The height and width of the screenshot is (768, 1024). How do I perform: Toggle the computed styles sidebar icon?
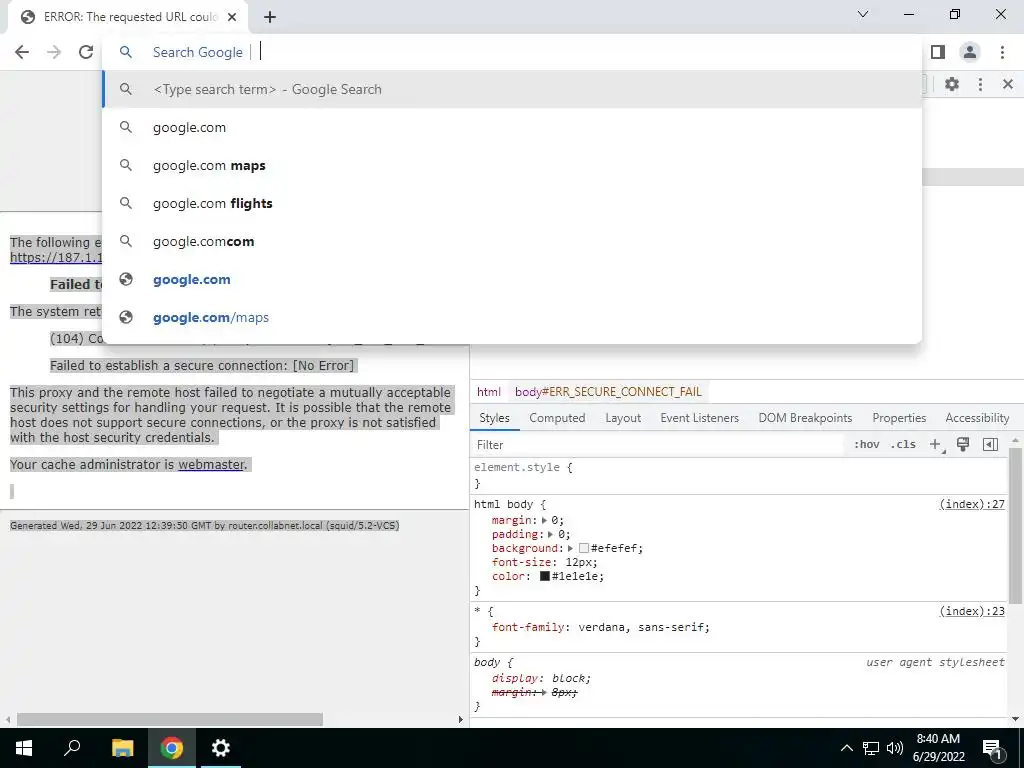click(x=991, y=445)
